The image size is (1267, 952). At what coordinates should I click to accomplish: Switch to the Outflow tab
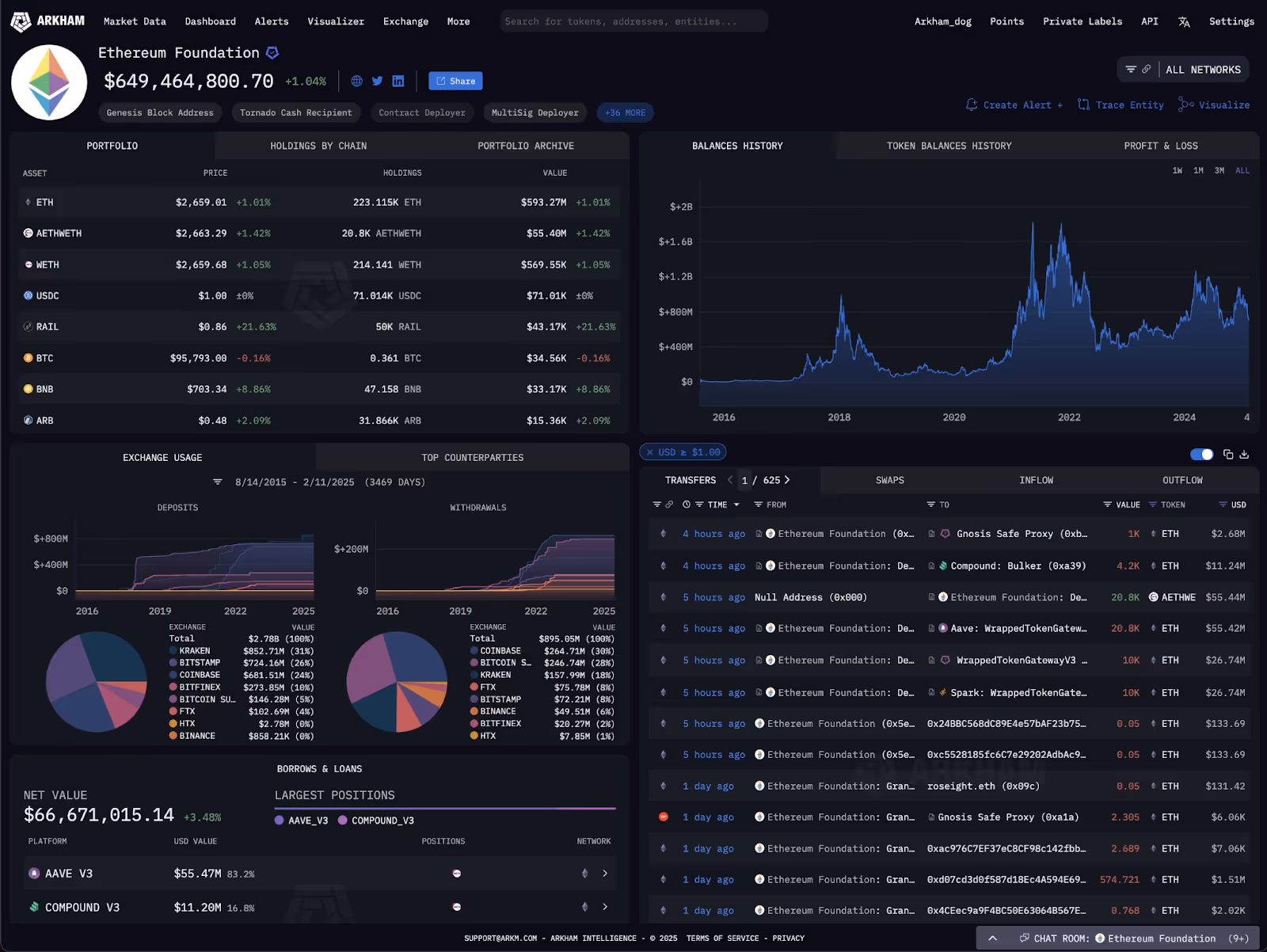point(1182,480)
